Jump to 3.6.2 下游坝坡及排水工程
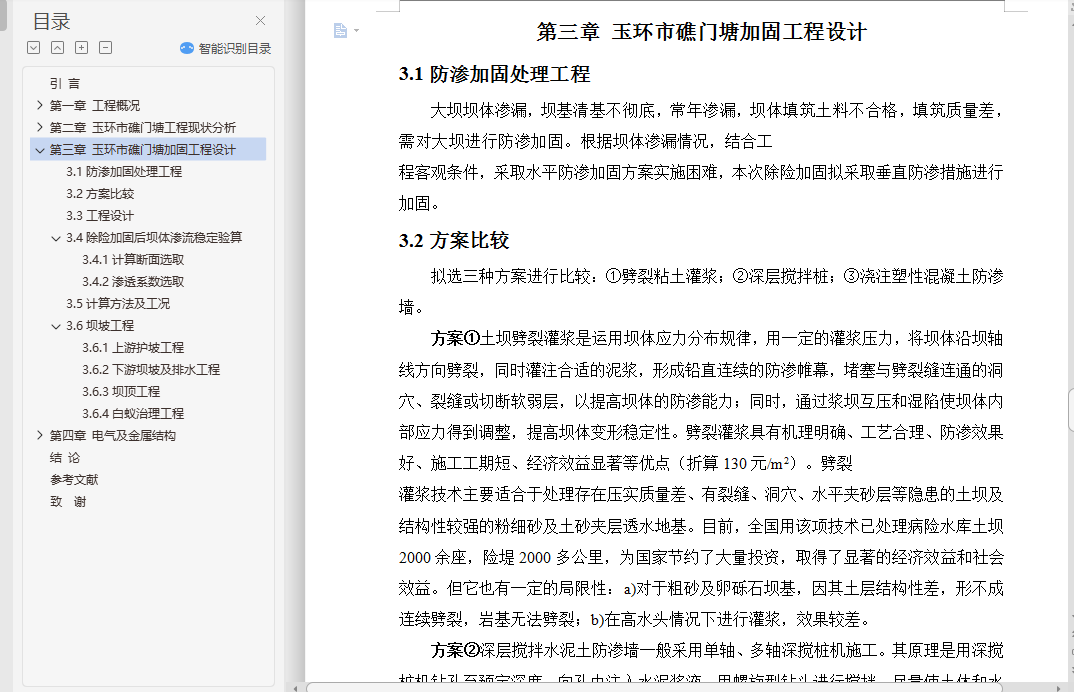 (151, 369)
